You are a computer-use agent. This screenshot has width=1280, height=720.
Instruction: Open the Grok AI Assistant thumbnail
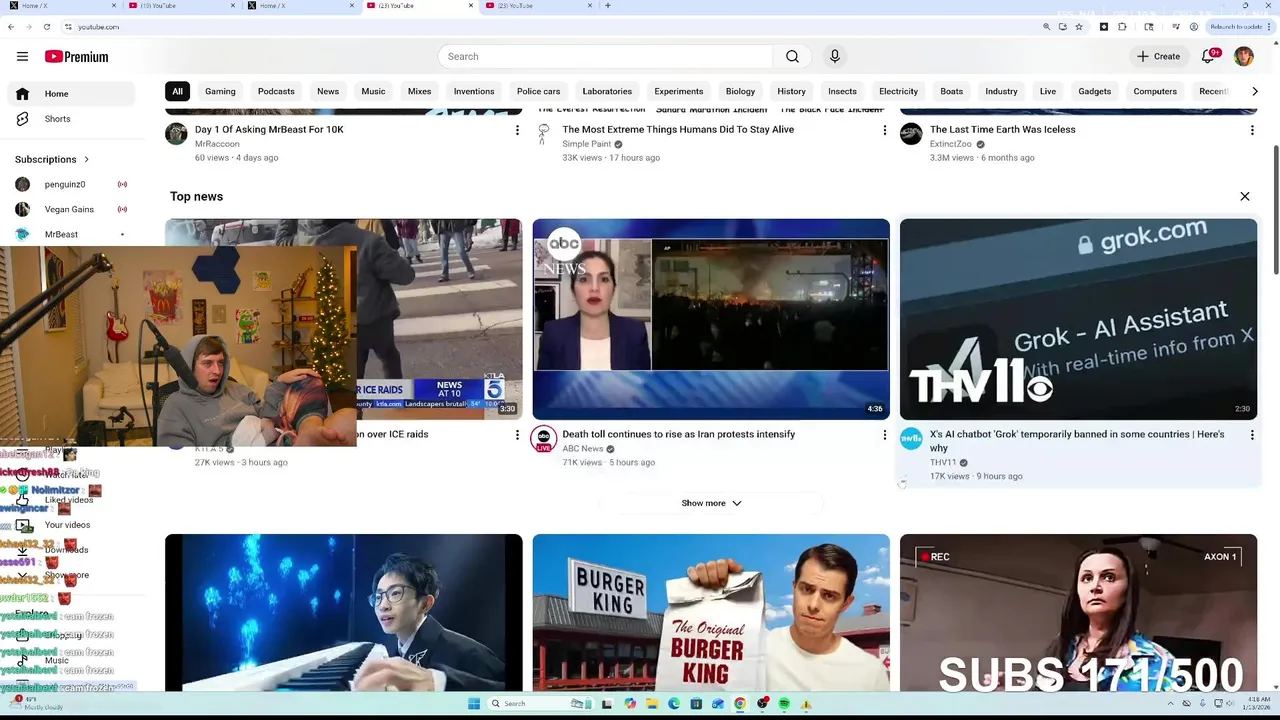point(1078,319)
